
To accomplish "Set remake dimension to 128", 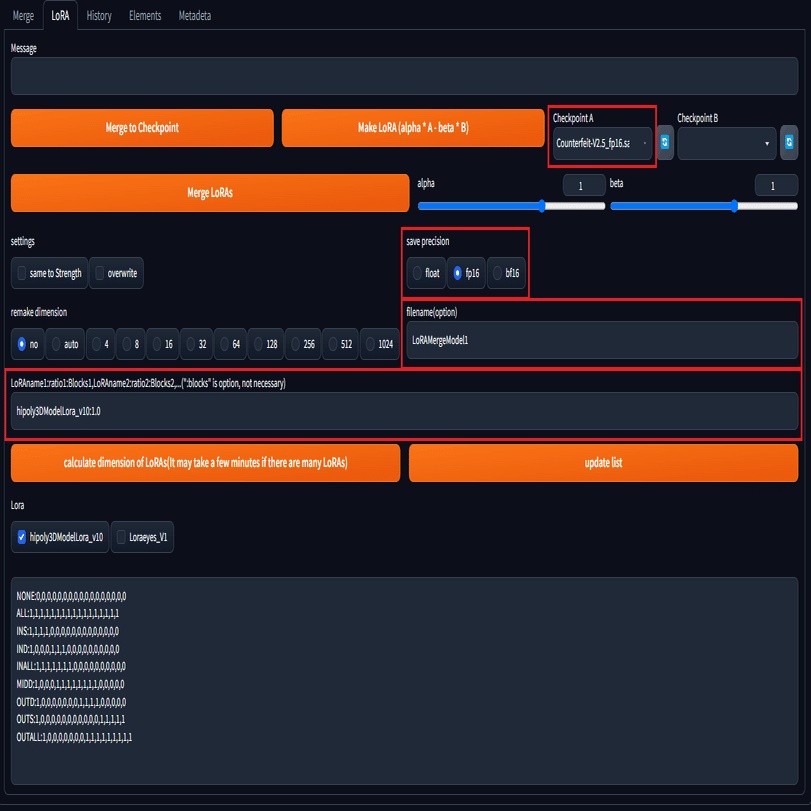I will click(x=266, y=344).
